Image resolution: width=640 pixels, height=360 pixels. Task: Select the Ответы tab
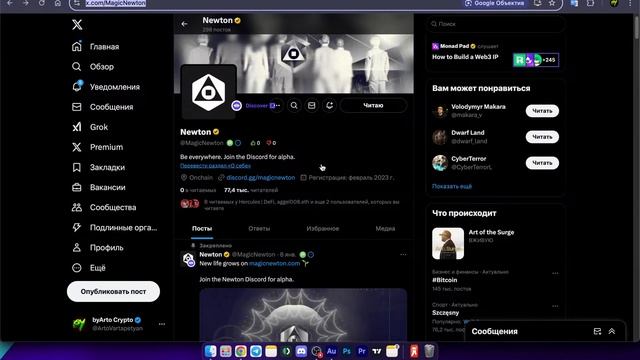tap(259, 229)
